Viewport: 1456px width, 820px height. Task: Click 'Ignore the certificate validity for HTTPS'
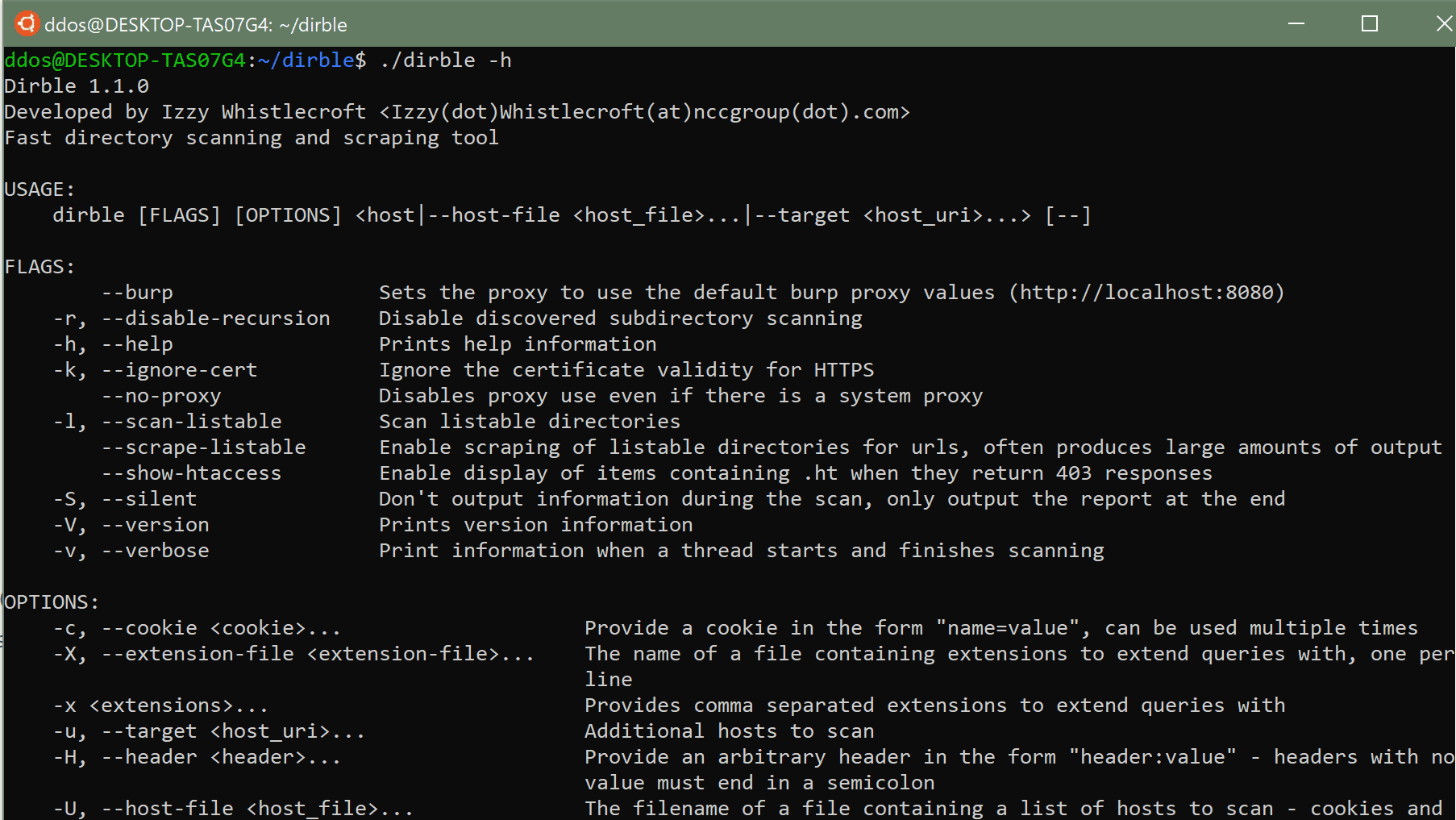pyautogui.click(x=626, y=370)
